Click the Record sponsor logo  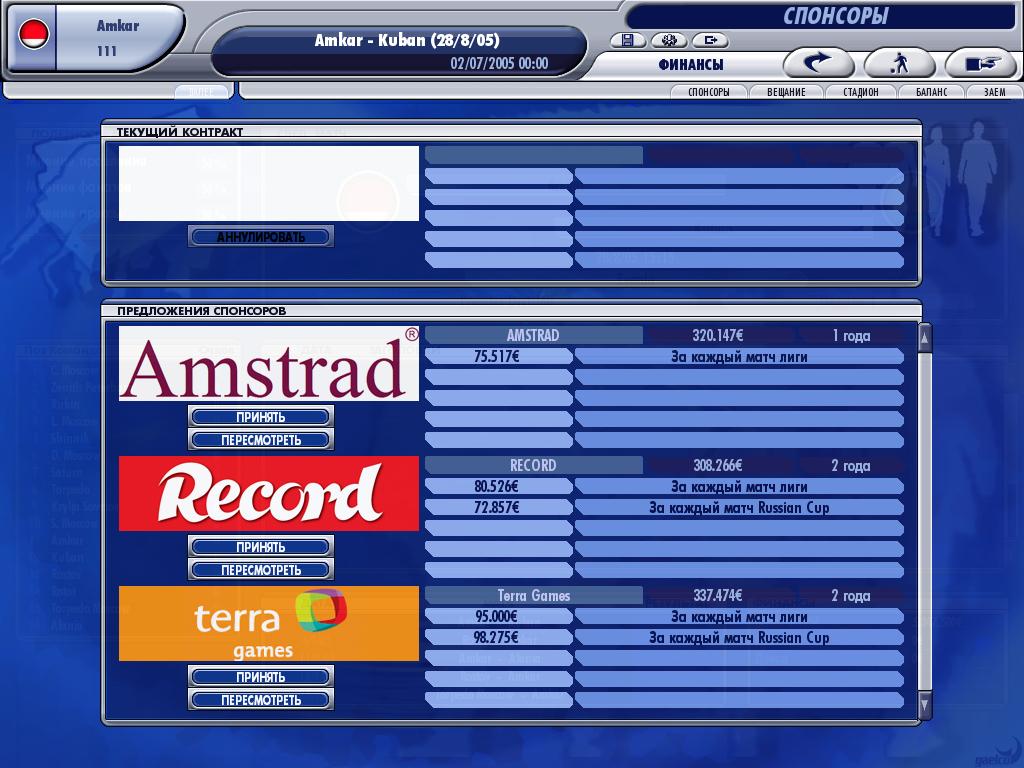(x=268, y=494)
